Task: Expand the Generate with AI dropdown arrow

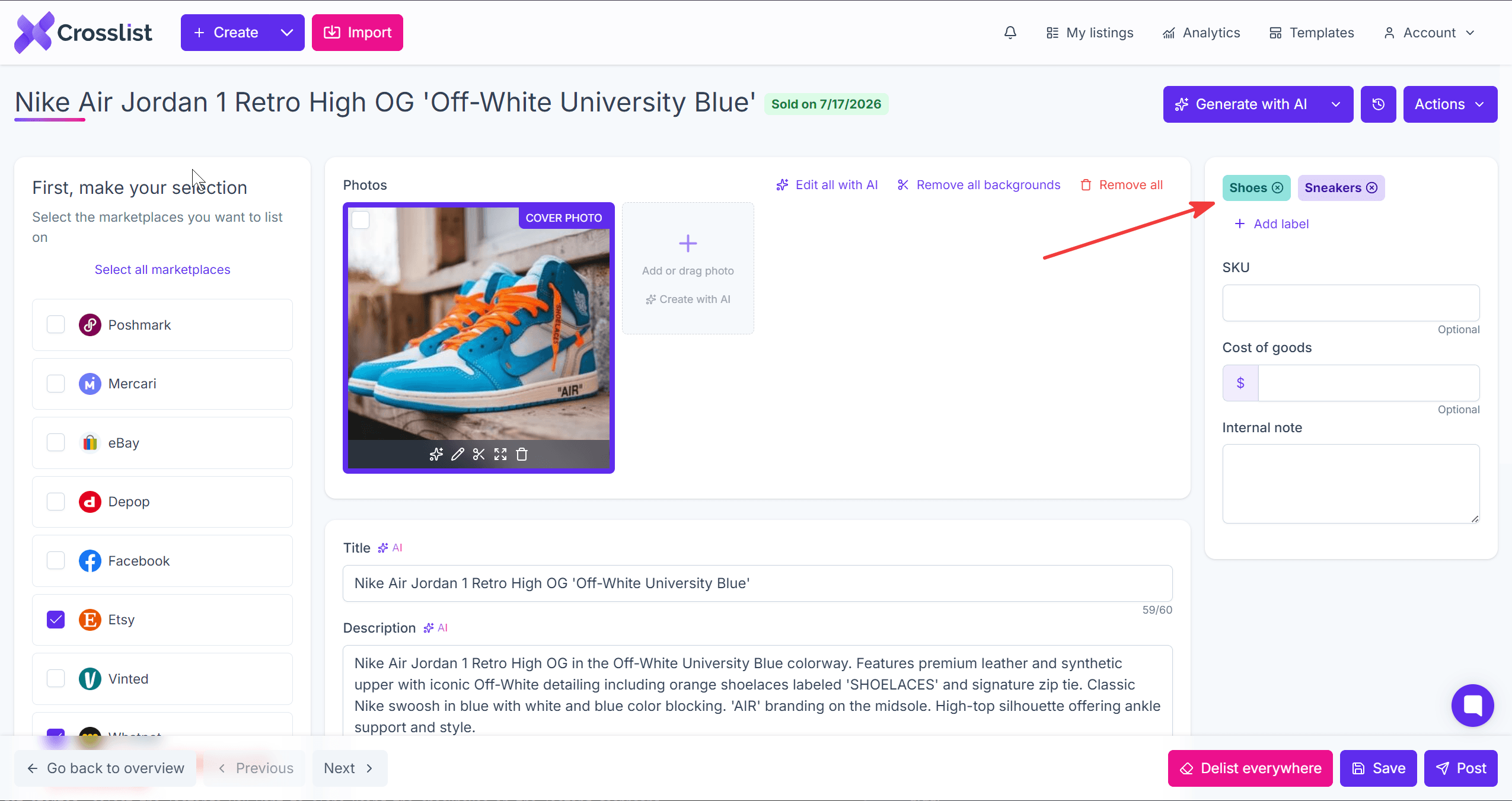Action: (x=1336, y=104)
